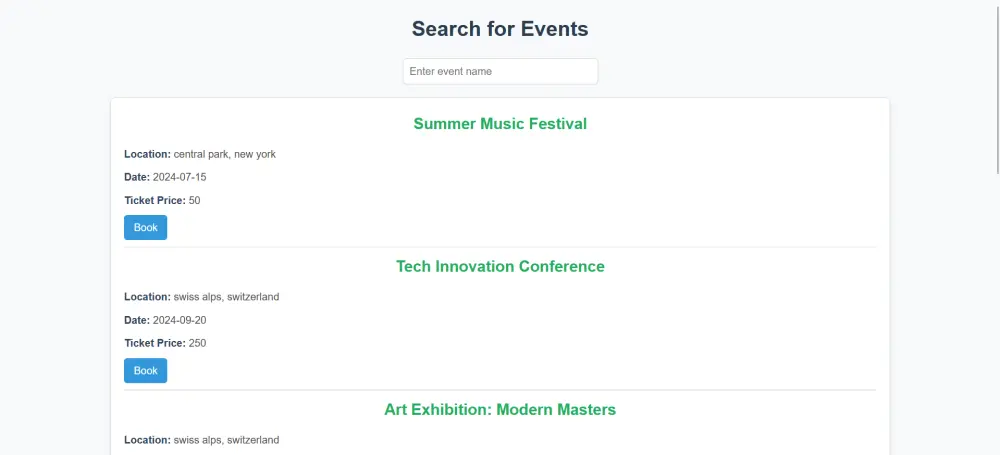Click the ticket price value 250
This screenshot has width=1000, height=455.
click(x=197, y=343)
